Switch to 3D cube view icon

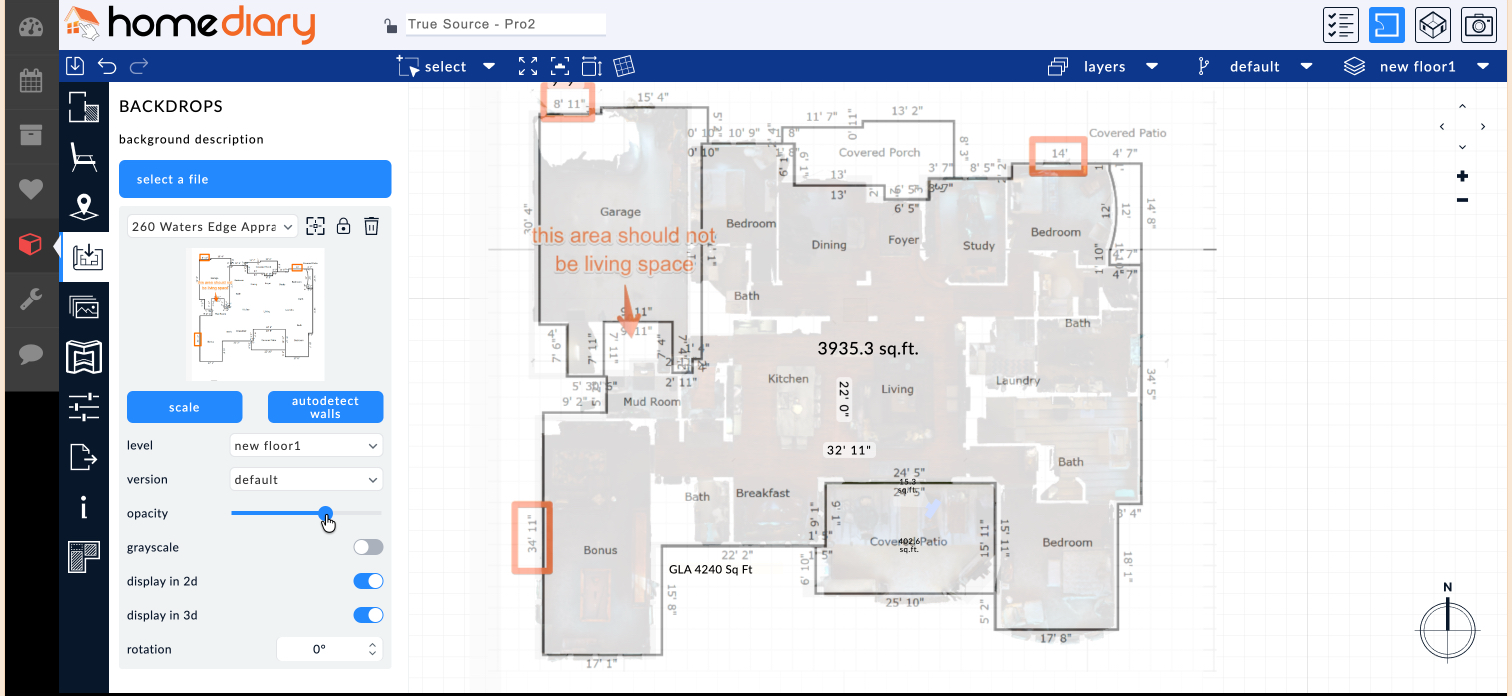click(1432, 25)
